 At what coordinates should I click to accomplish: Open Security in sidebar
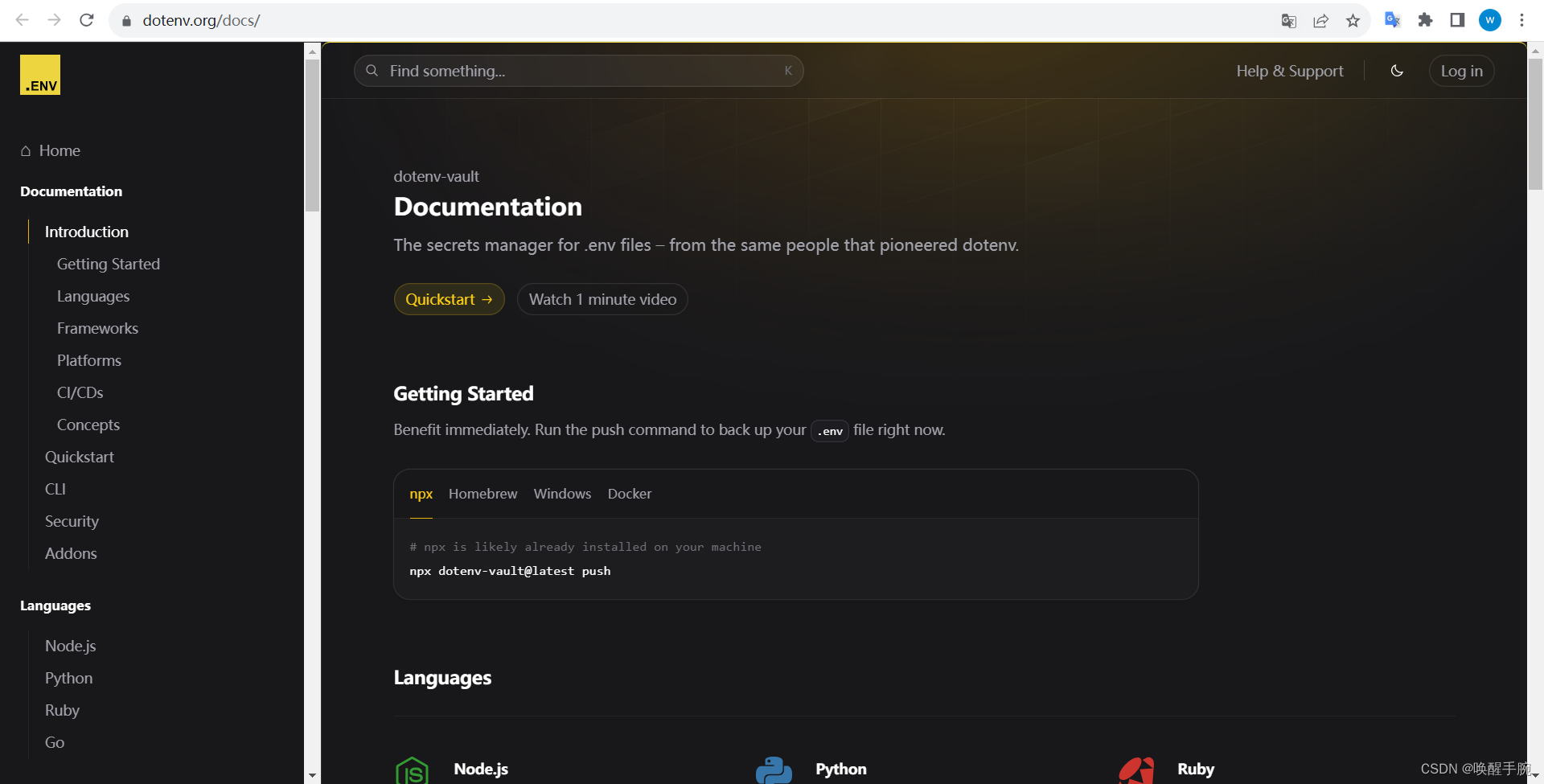point(72,521)
